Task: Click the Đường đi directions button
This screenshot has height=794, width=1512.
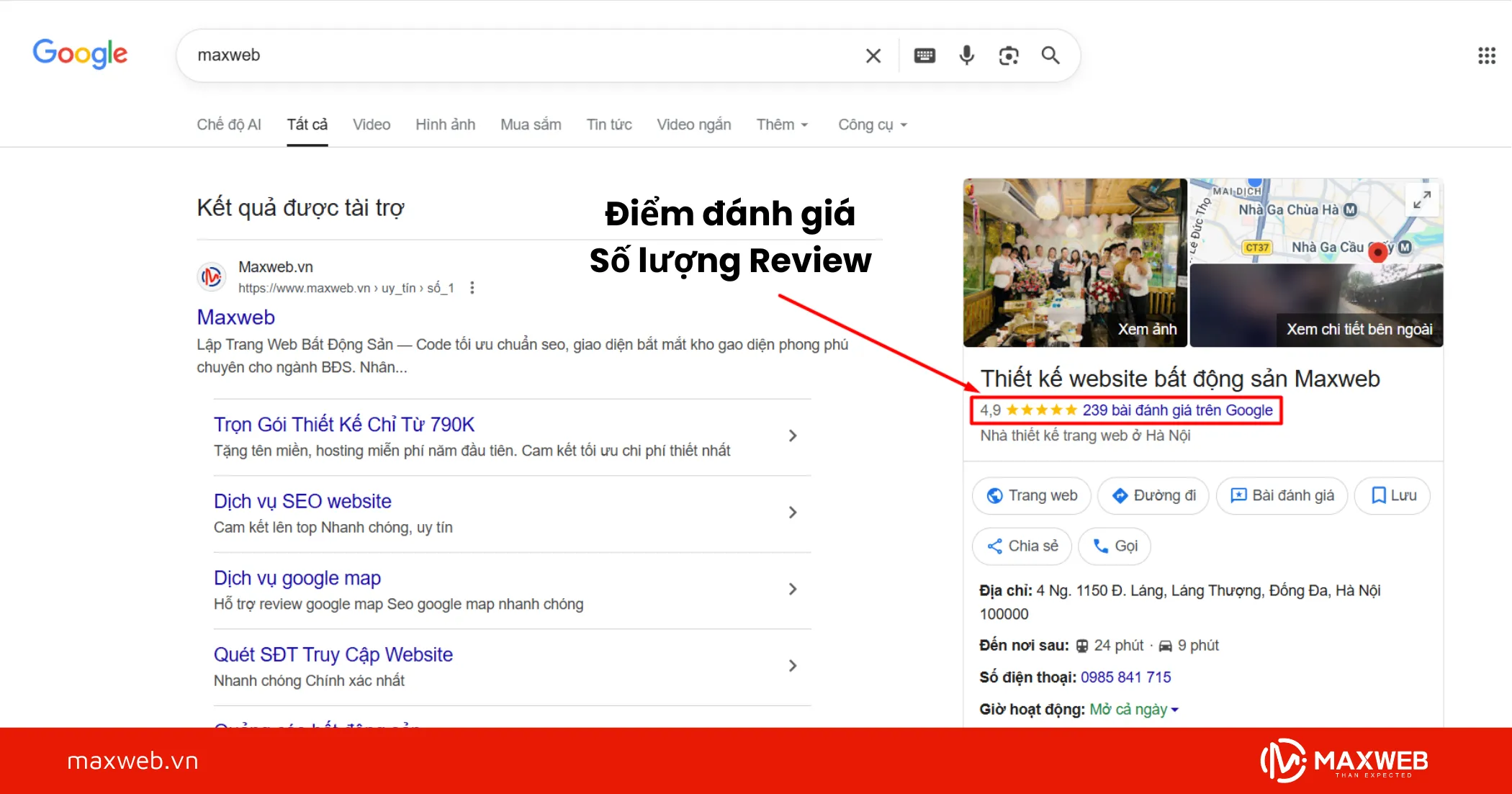Action: [1152, 495]
